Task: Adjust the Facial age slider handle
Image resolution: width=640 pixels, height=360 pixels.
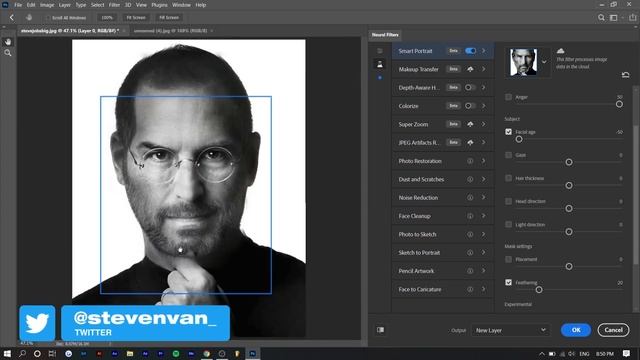Action: [519, 139]
